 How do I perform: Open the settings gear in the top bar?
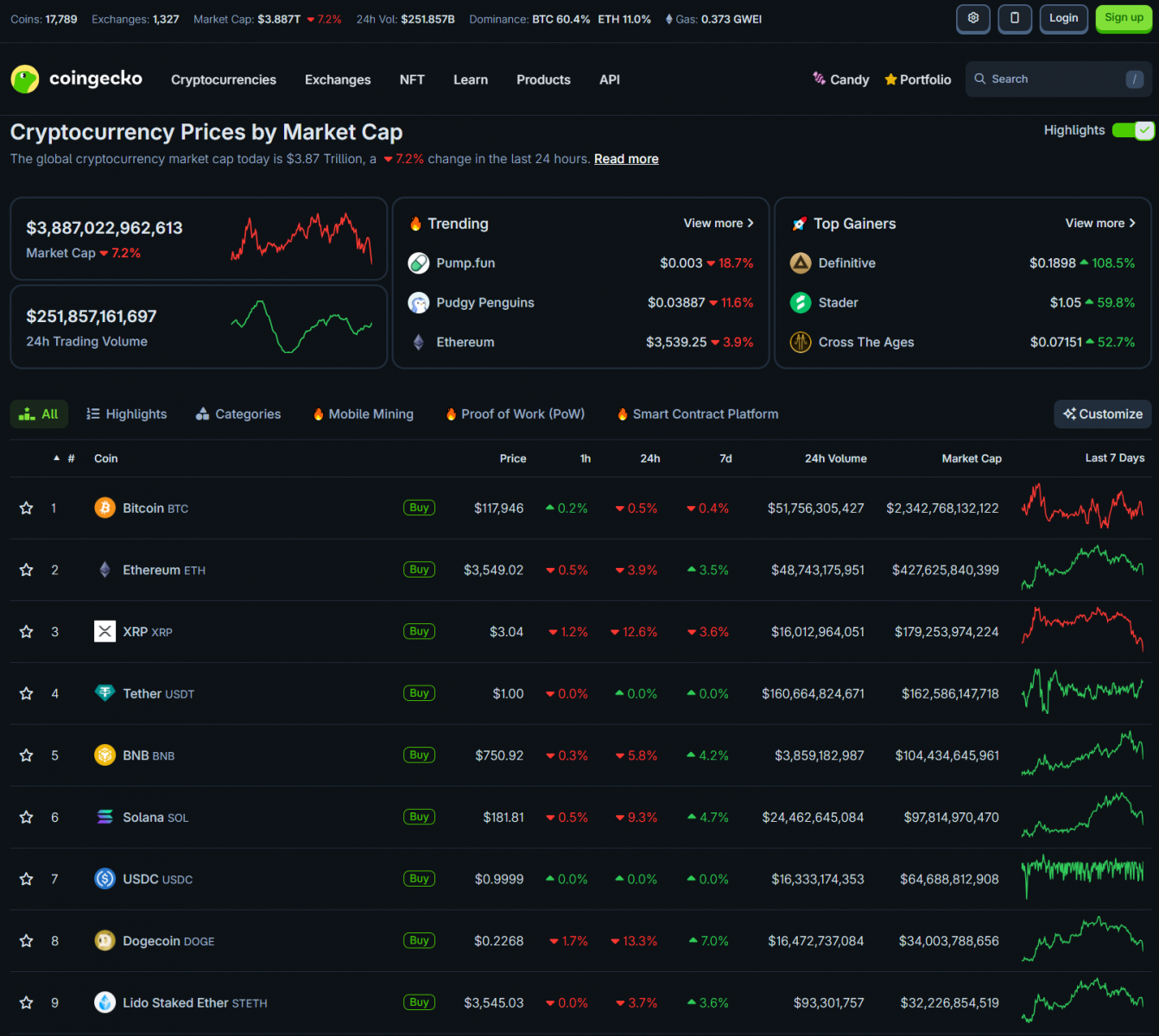pyautogui.click(x=972, y=18)
